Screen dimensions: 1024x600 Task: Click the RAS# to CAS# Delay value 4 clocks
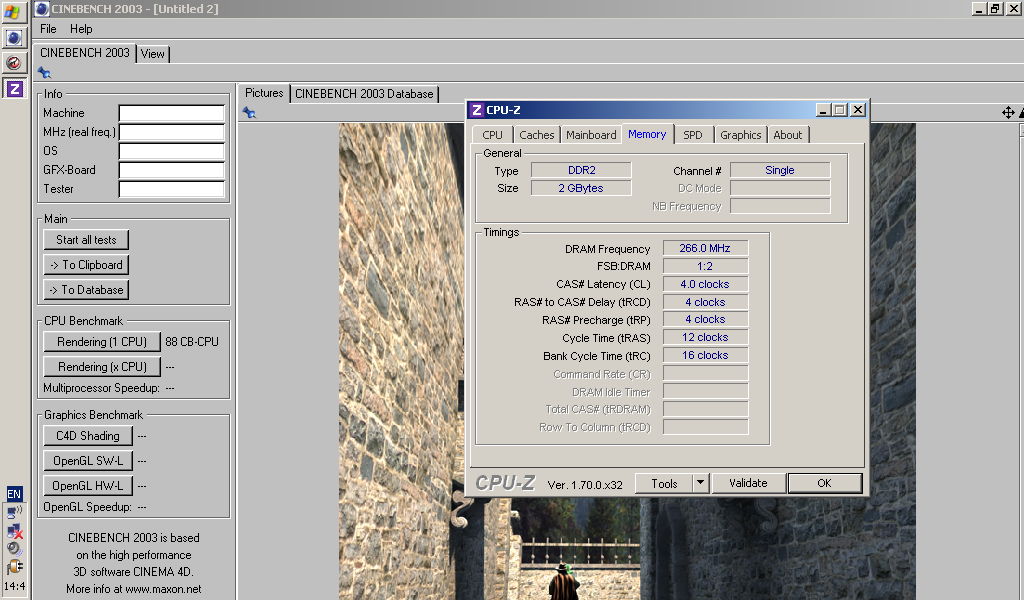point(705,302)
